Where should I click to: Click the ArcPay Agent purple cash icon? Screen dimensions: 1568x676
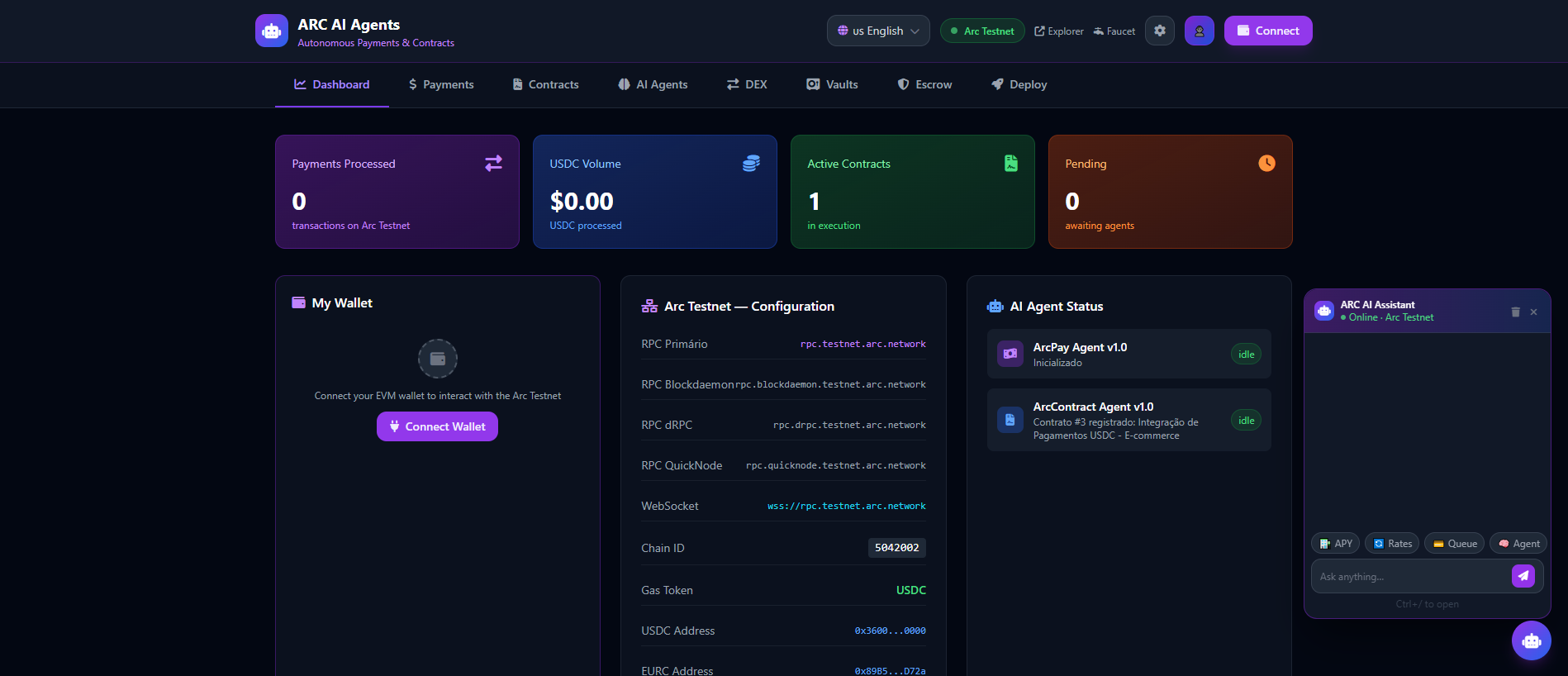(x=1010, y=354)
